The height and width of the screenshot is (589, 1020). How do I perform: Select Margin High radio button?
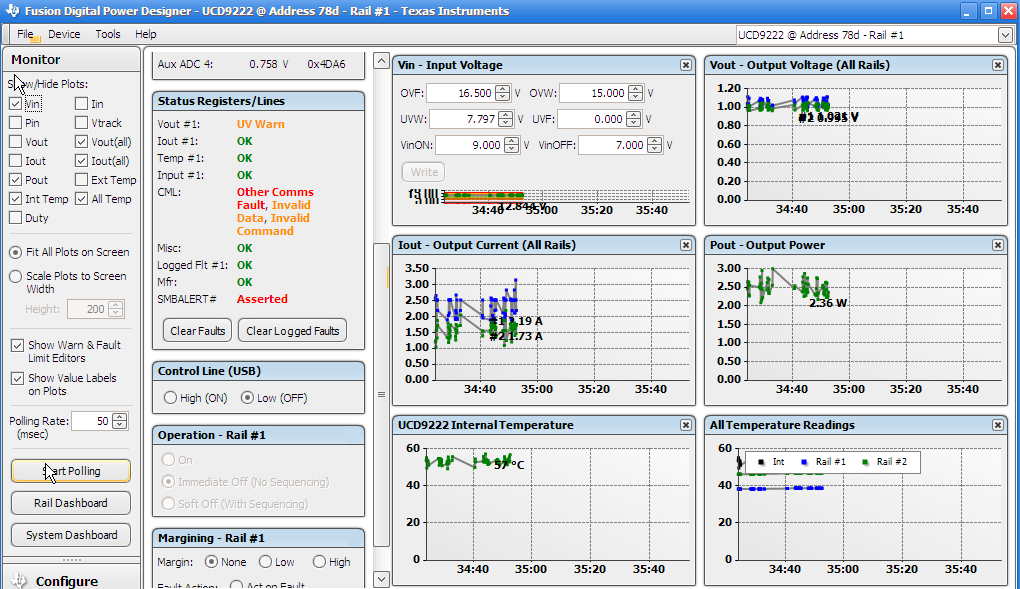click(x=319, y=562)
